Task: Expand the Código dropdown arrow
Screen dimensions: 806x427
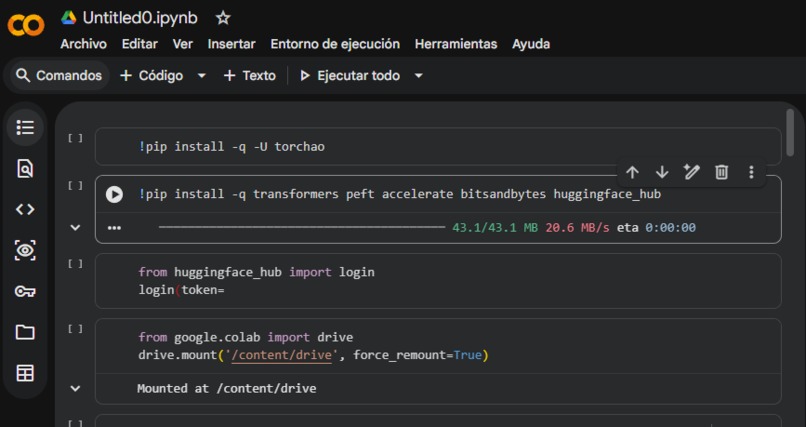Action: [202, 76]
